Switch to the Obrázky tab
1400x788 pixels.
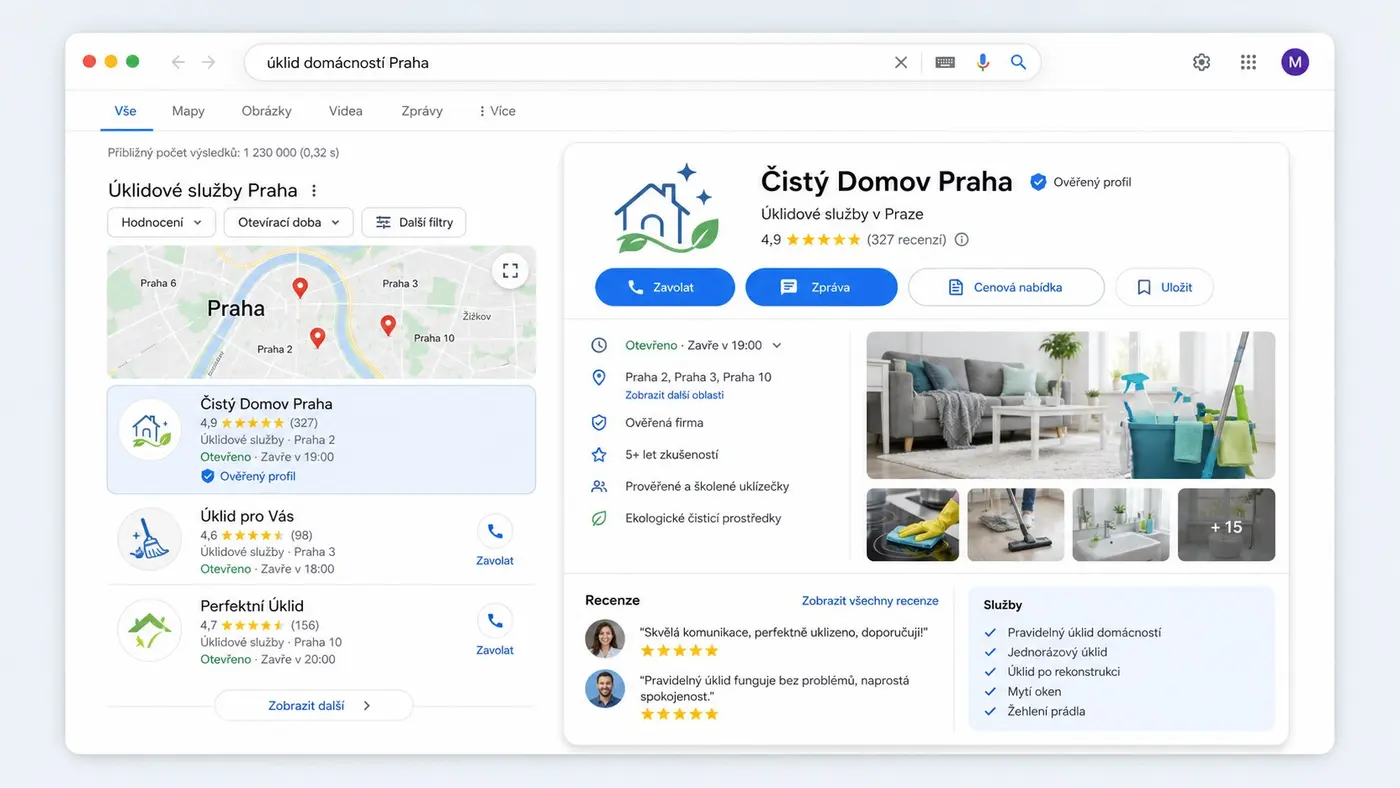pyautogui.click(x=267, y=111)
